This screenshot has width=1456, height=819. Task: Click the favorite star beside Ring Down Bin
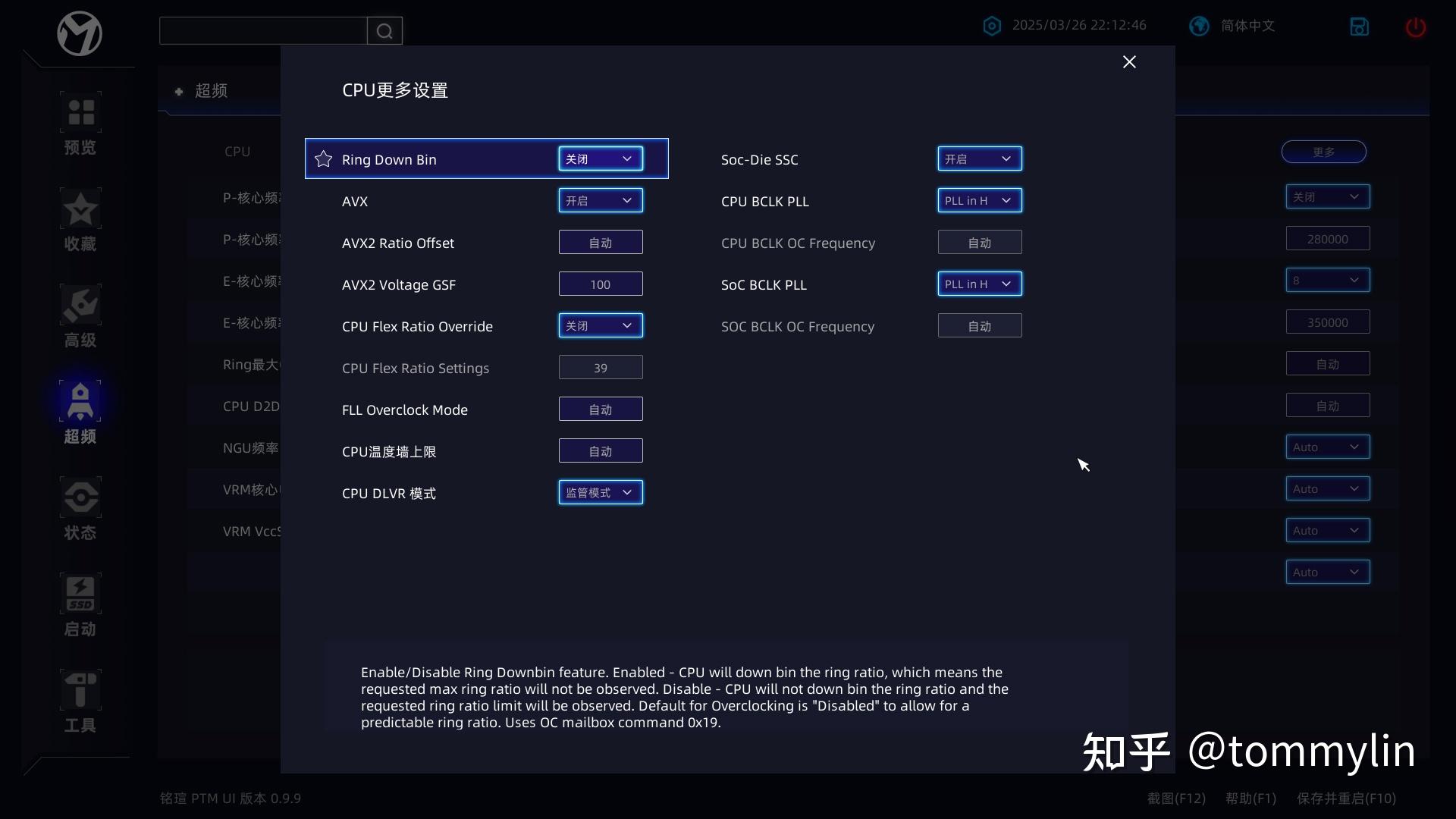coord(324,159)
